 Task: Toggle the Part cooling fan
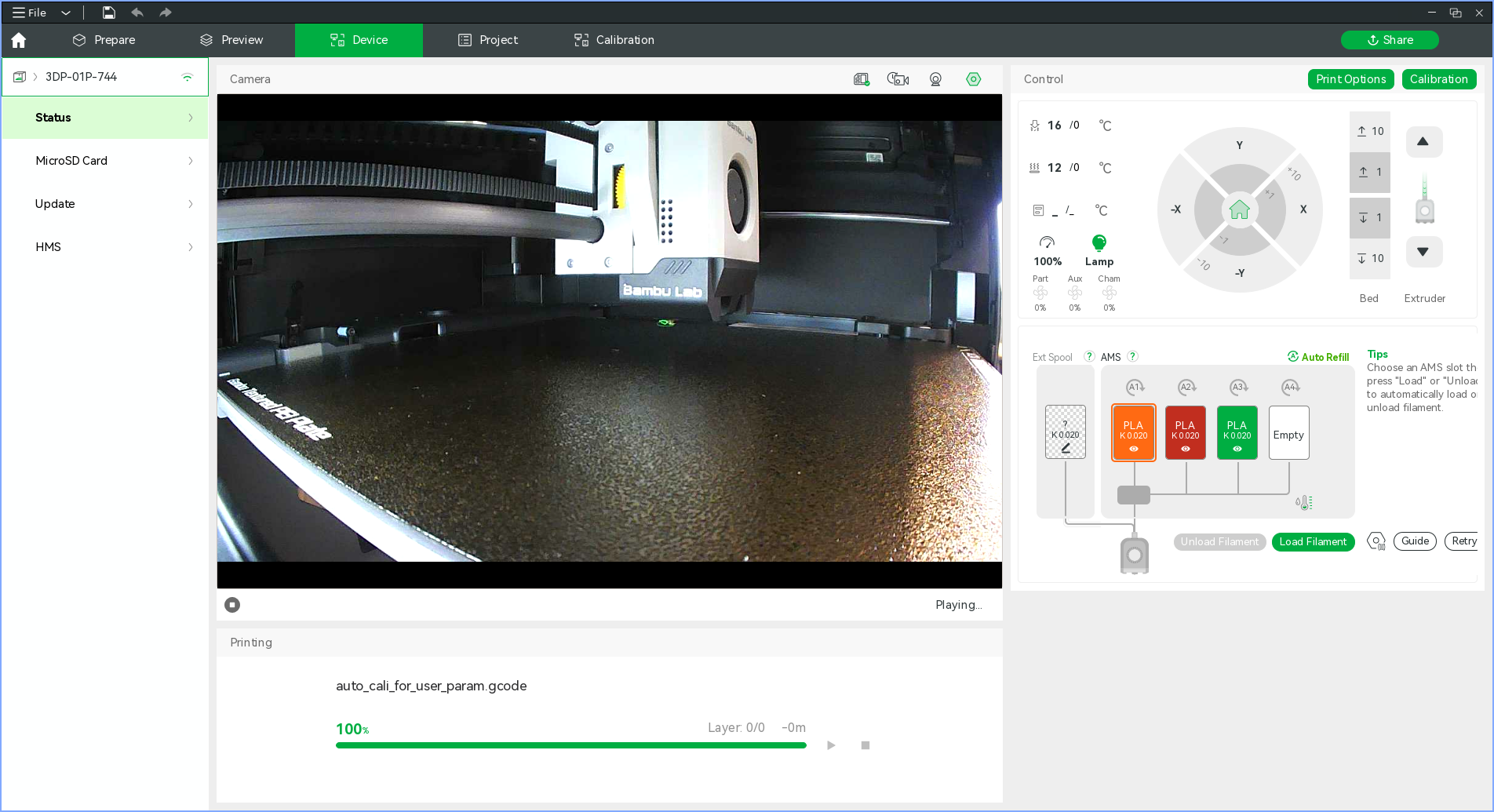1040,293
